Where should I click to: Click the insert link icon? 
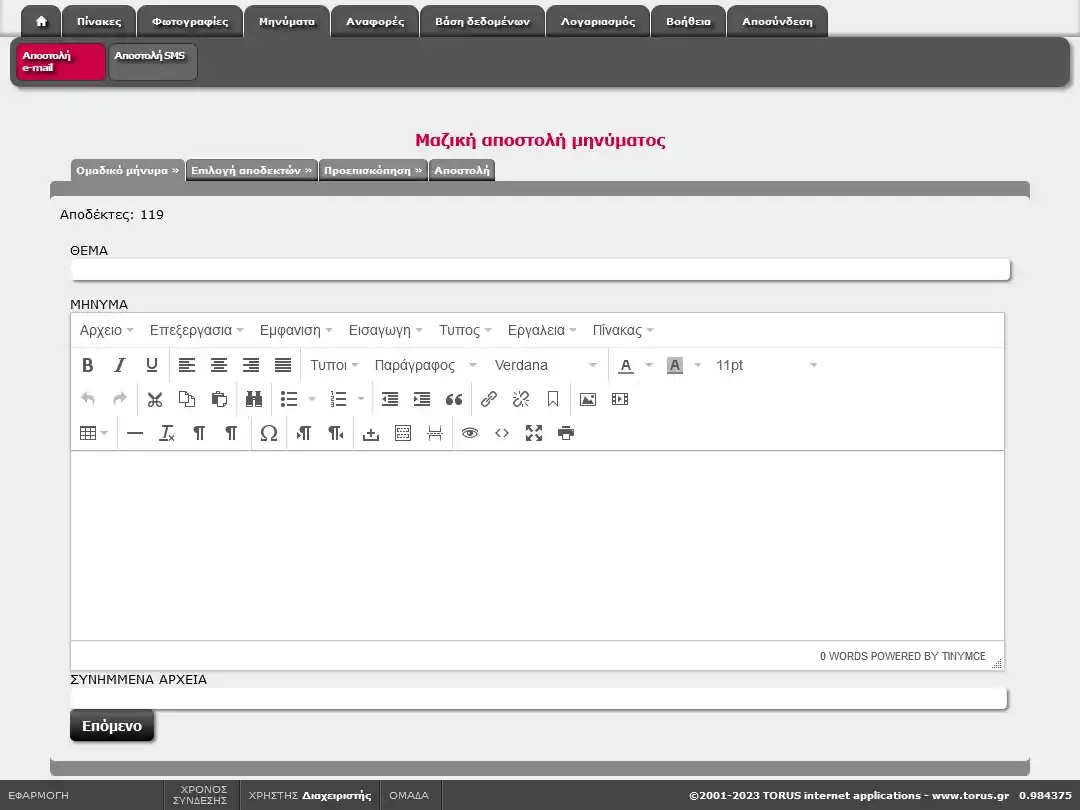488,399
